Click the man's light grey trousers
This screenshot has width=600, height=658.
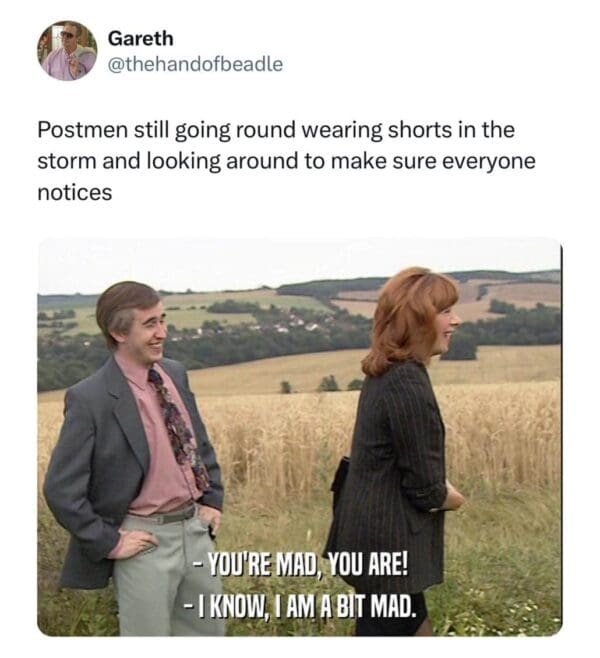point(168,579)
